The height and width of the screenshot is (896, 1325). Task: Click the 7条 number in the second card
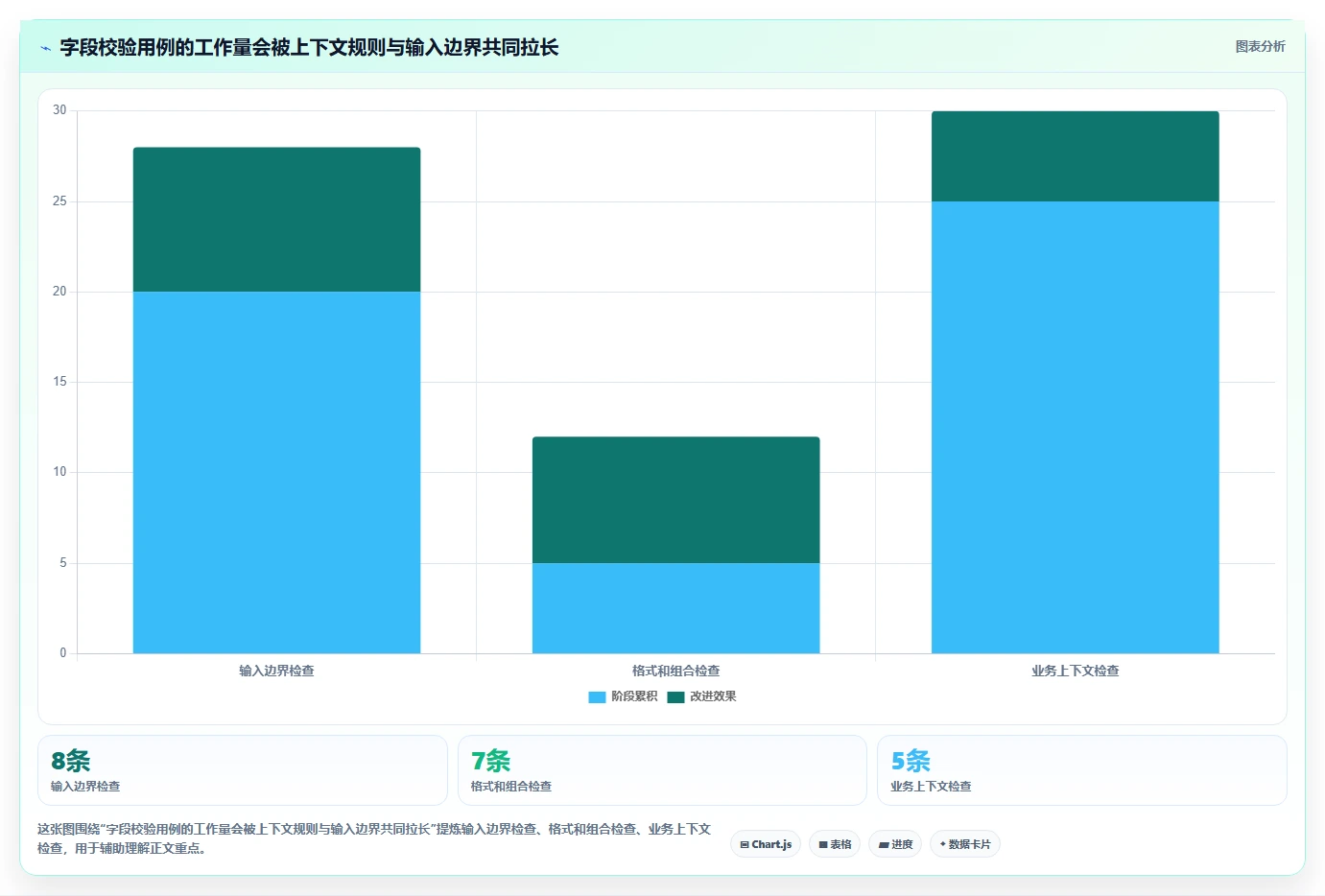point(490,761)
